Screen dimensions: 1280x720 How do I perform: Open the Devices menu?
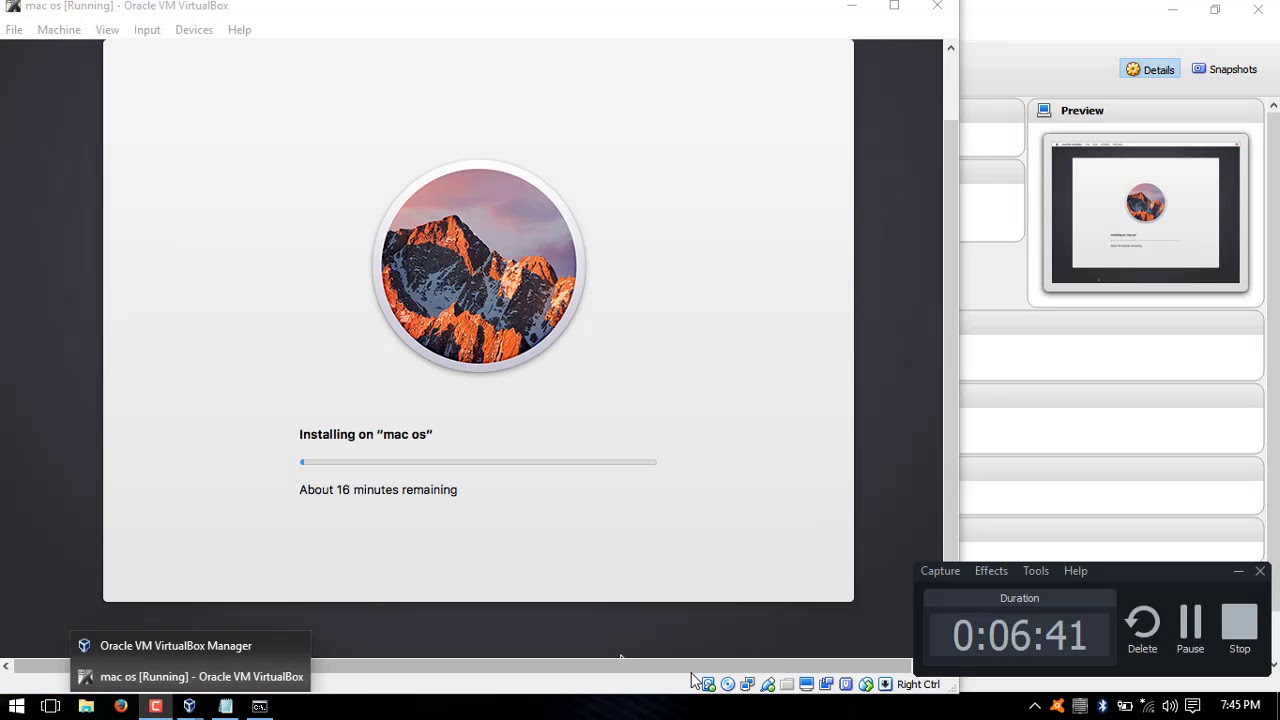click(194, 30)
